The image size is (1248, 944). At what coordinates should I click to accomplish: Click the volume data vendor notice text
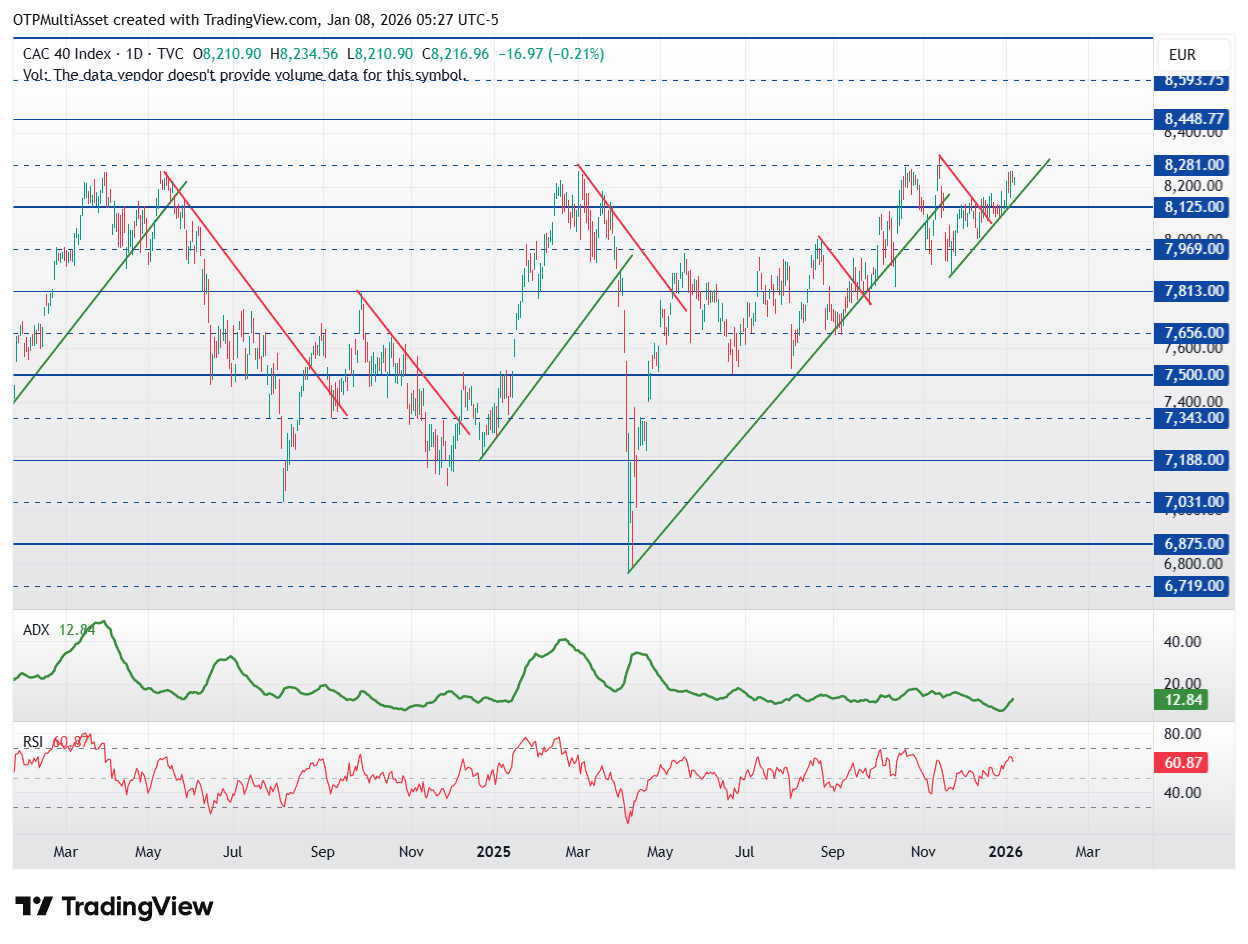coord(244,75)
